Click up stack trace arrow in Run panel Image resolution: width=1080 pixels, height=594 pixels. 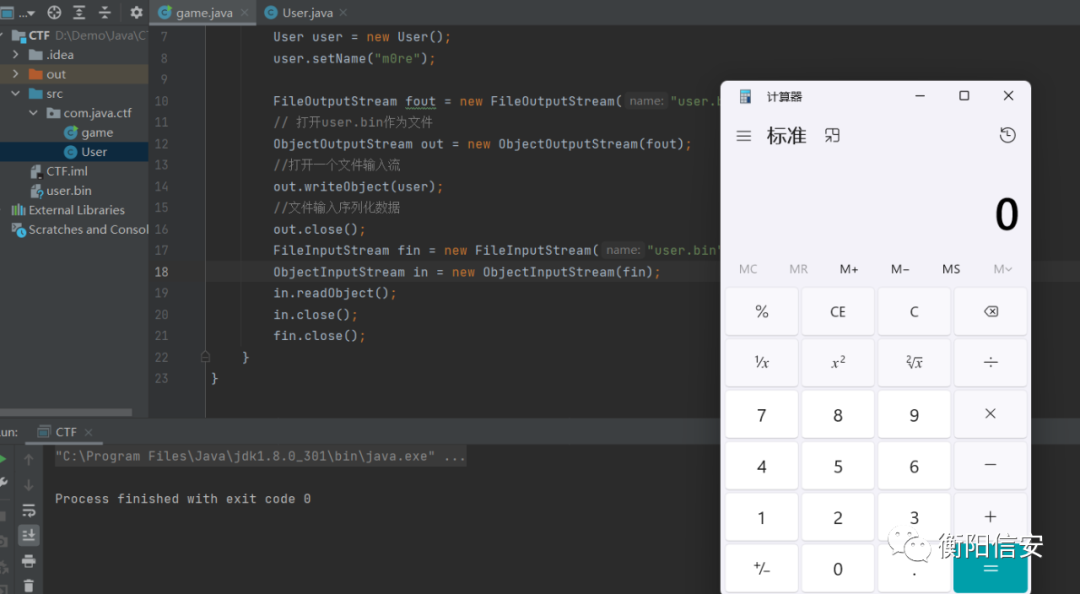coord(28,459)
